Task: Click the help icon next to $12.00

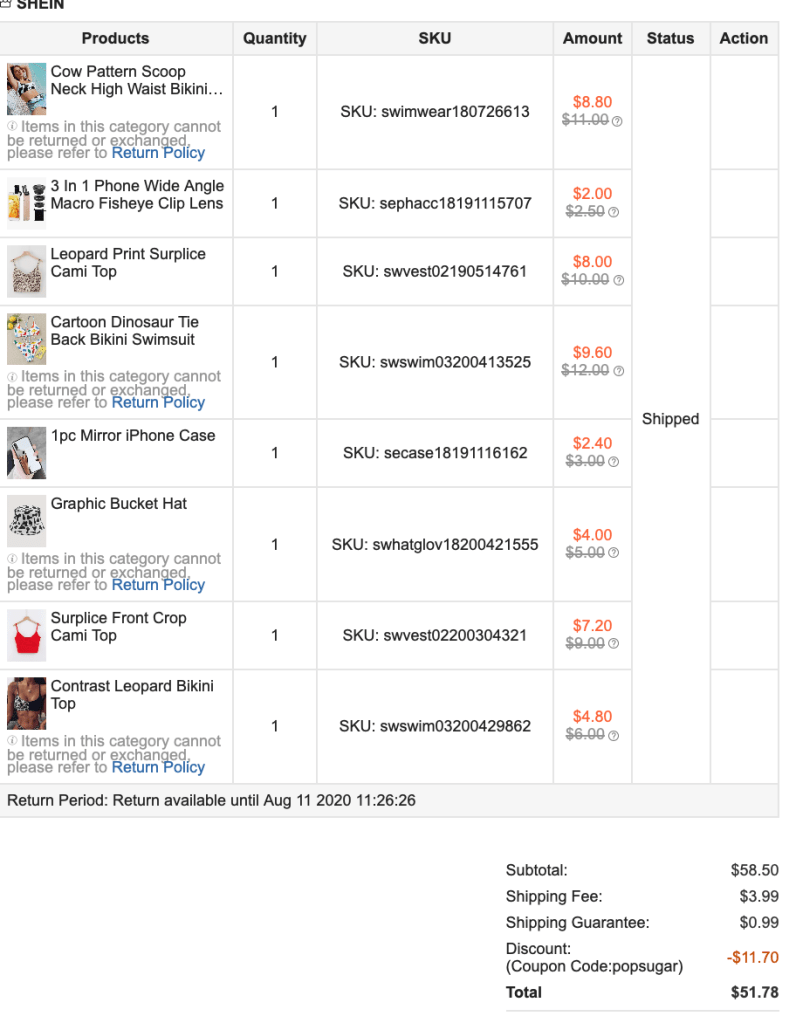Action: coord(618,371)
